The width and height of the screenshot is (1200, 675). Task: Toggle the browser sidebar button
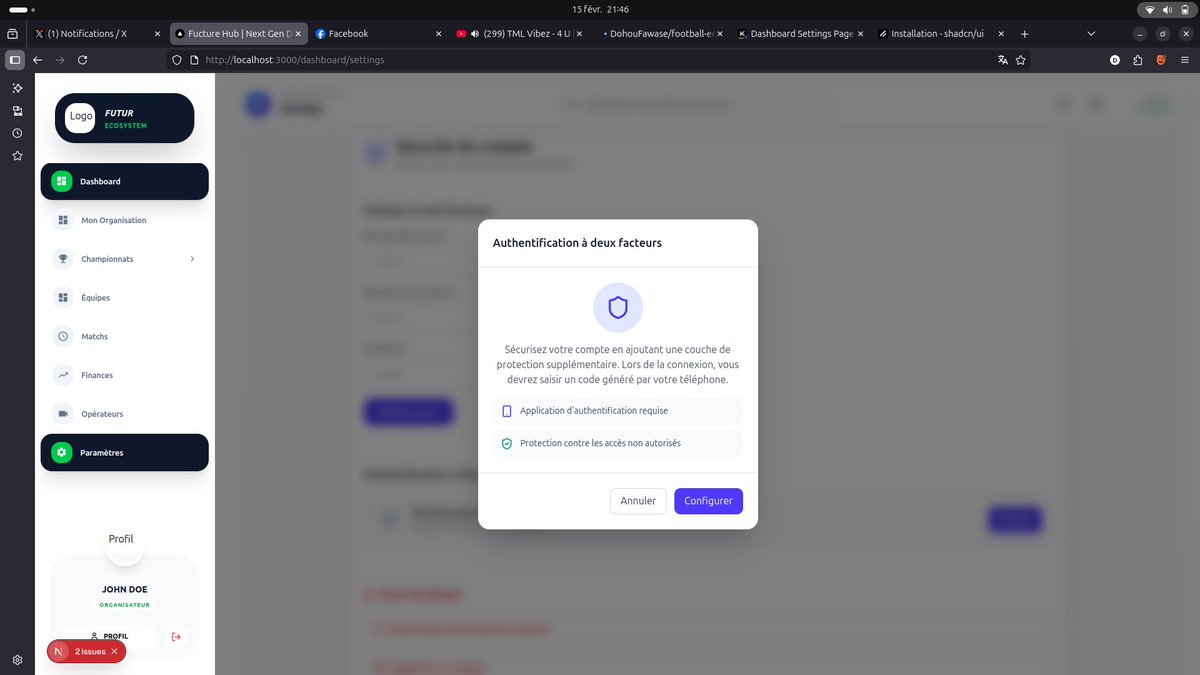click(x=14, y=60)
